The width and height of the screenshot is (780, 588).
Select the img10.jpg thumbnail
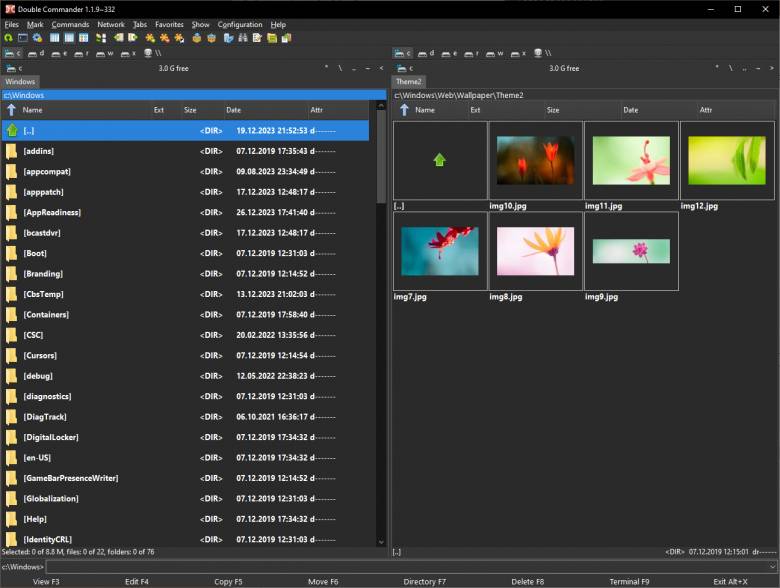click(x=536, y=161)
